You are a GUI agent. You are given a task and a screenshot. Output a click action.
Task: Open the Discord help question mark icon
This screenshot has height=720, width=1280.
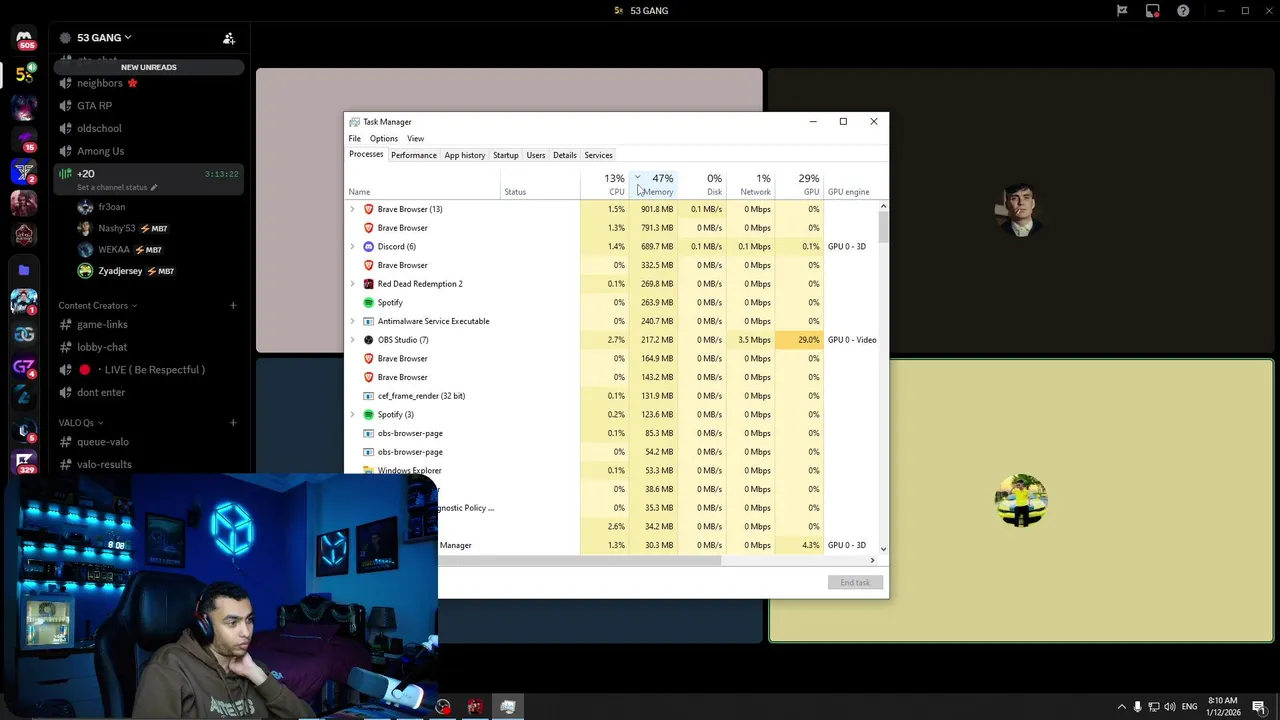pos(1184,11)
